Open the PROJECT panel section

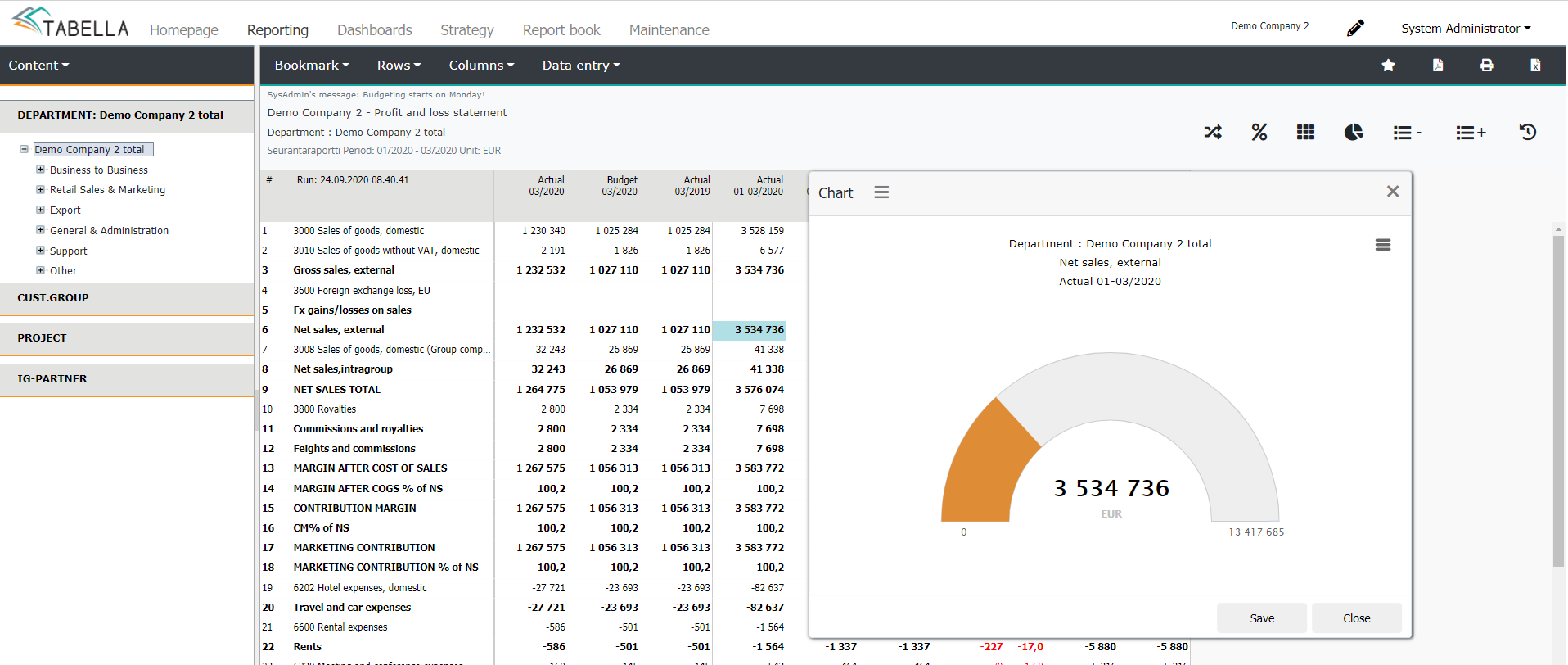point(127,338)
